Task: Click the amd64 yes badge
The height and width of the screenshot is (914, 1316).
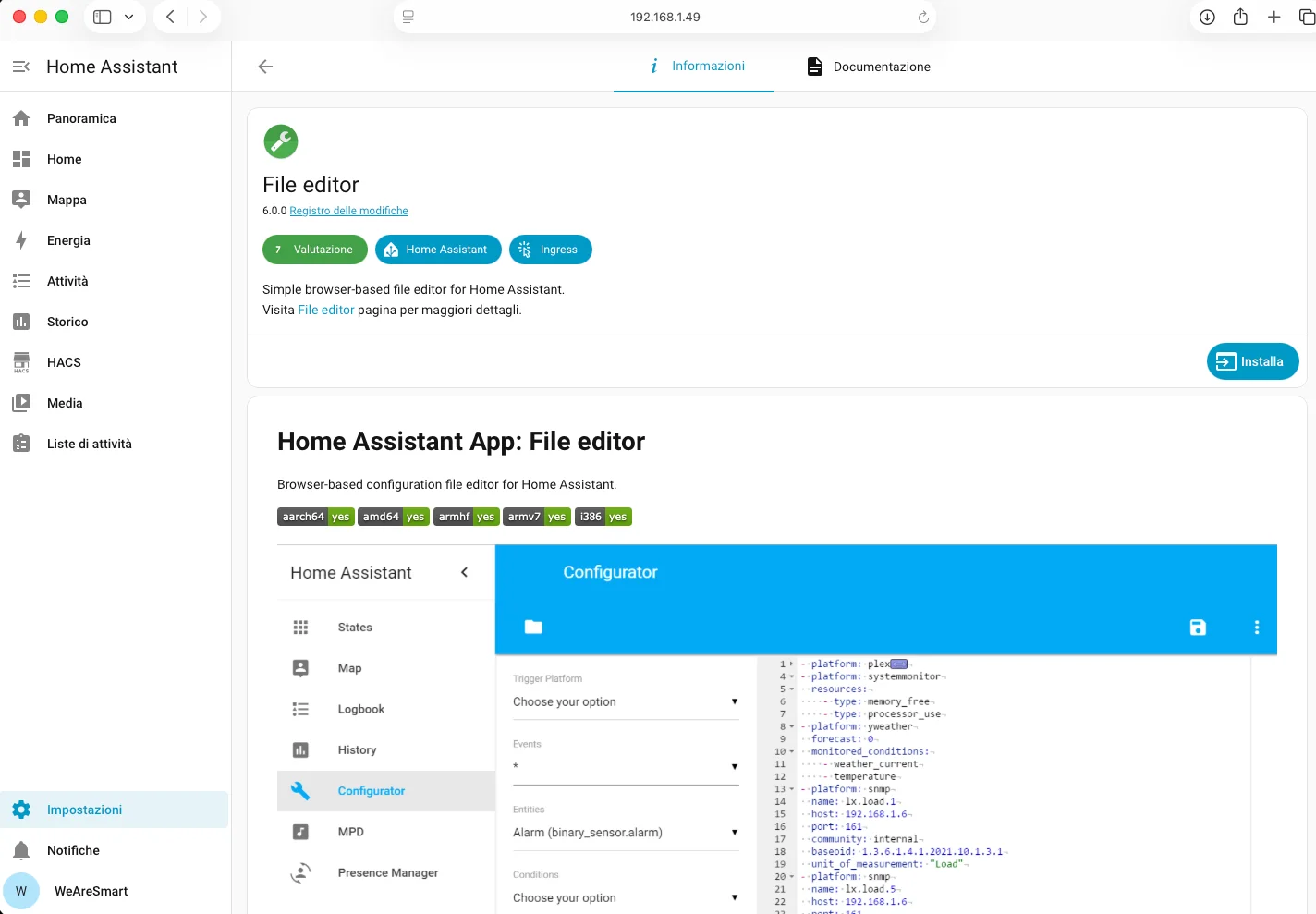Action: 394,517
